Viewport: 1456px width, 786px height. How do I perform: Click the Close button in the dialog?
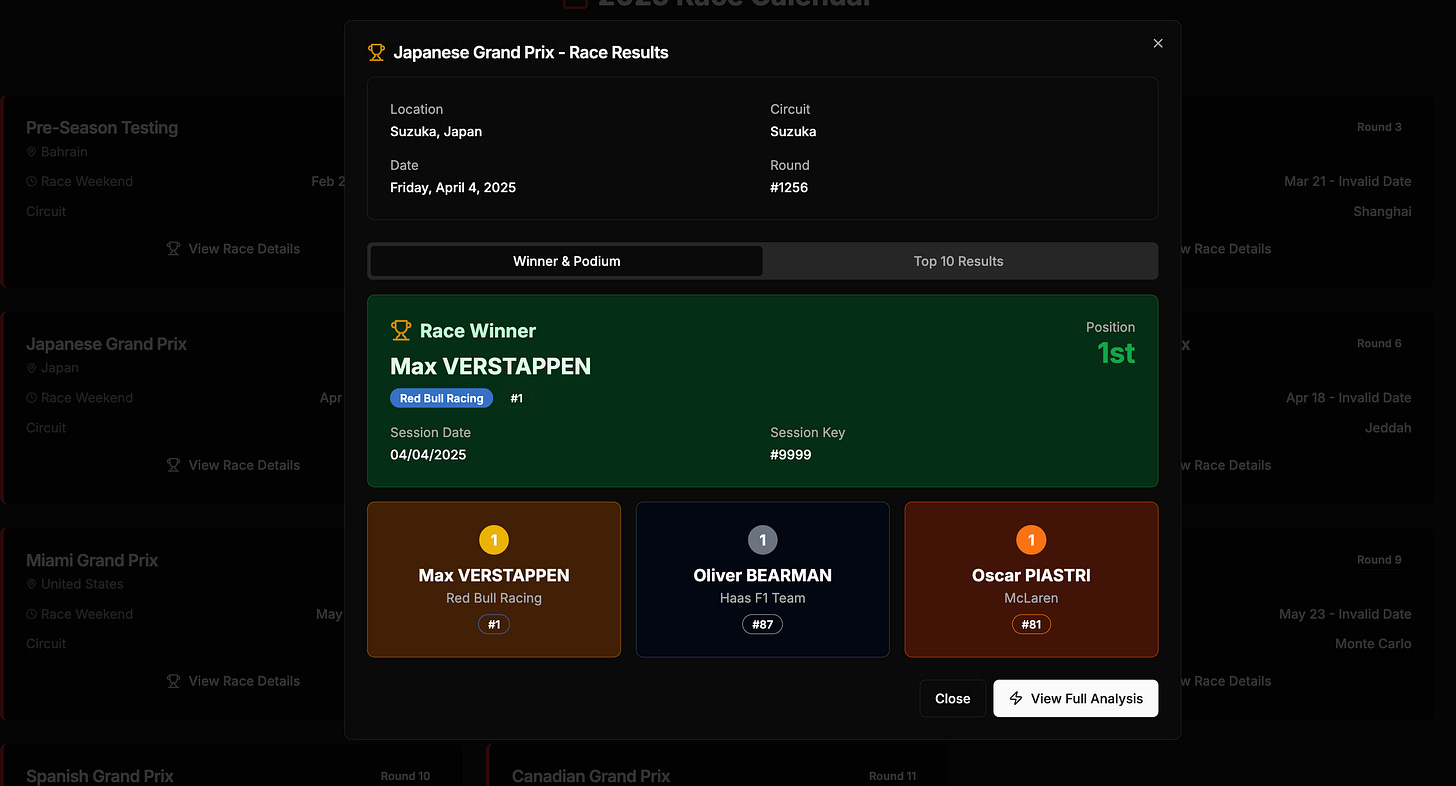pyautogui.click(x=953, y=698)
